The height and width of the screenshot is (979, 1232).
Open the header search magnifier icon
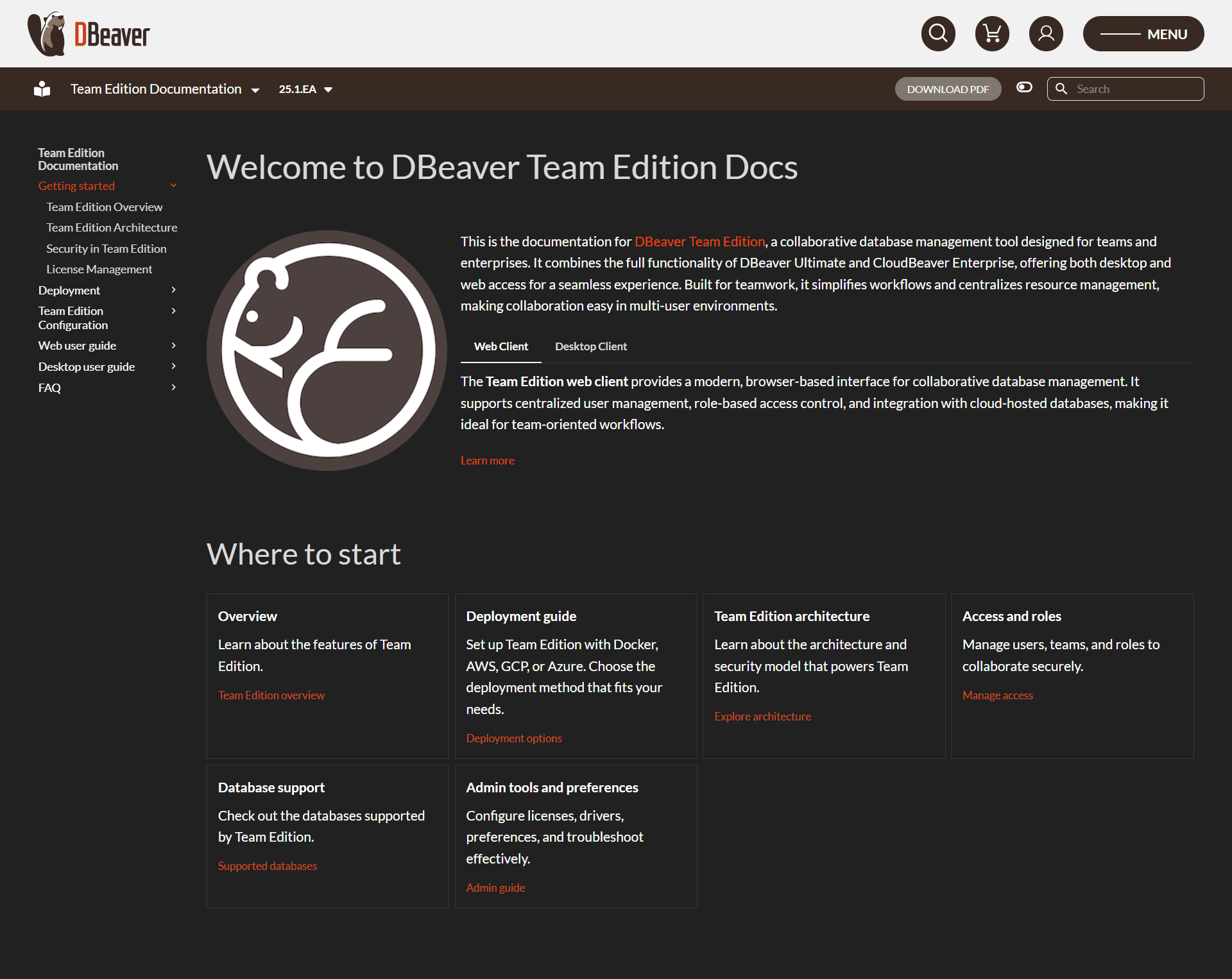coord(938,33)
